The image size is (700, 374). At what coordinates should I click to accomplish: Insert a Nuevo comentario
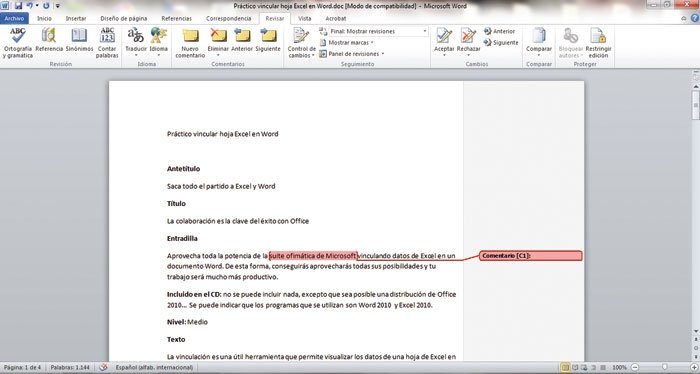(x=190, y=42)
